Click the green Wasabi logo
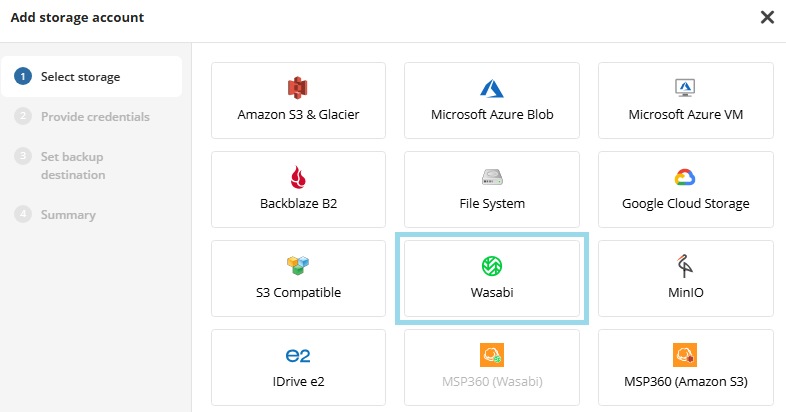 (x=492, y=266)
